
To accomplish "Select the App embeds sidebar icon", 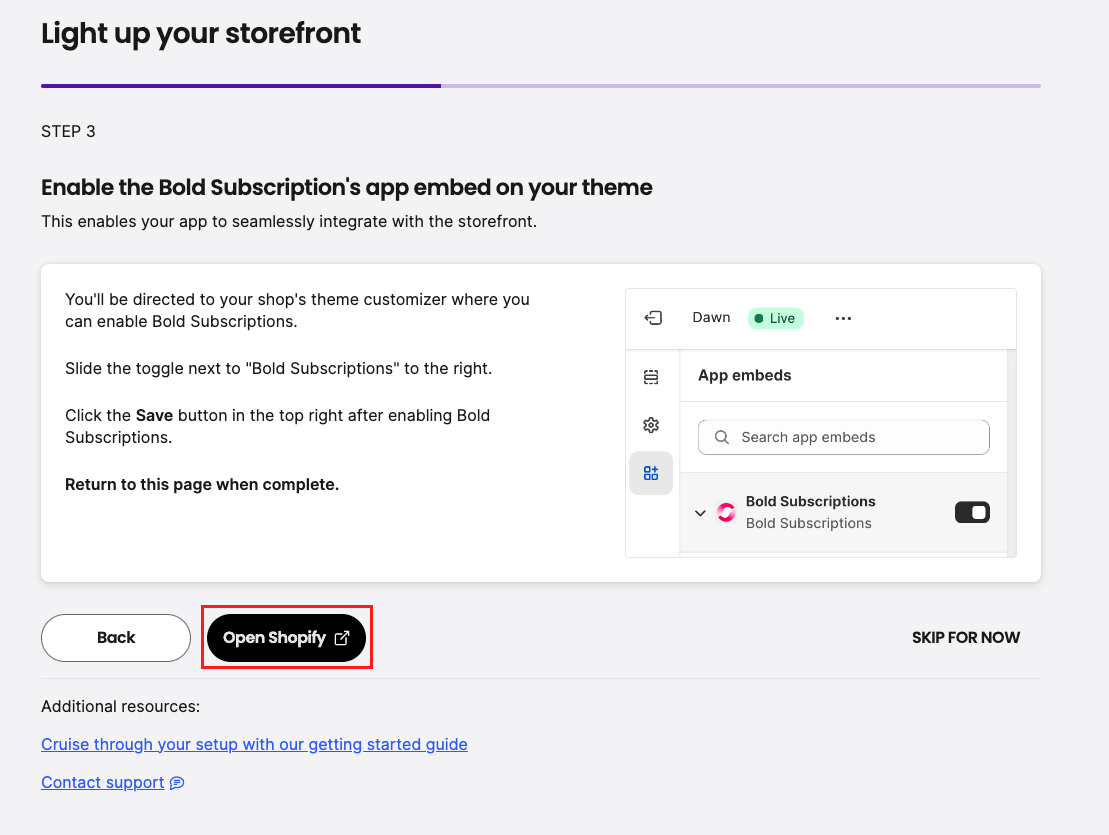I will pos(651,472).
